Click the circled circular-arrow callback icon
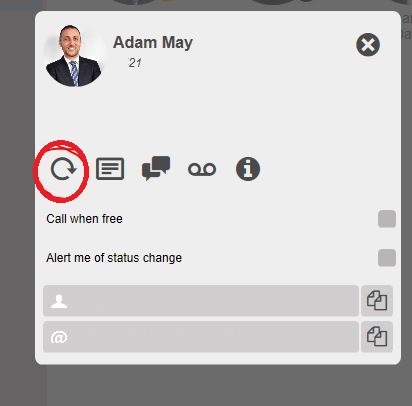 (x=63, y=169)
